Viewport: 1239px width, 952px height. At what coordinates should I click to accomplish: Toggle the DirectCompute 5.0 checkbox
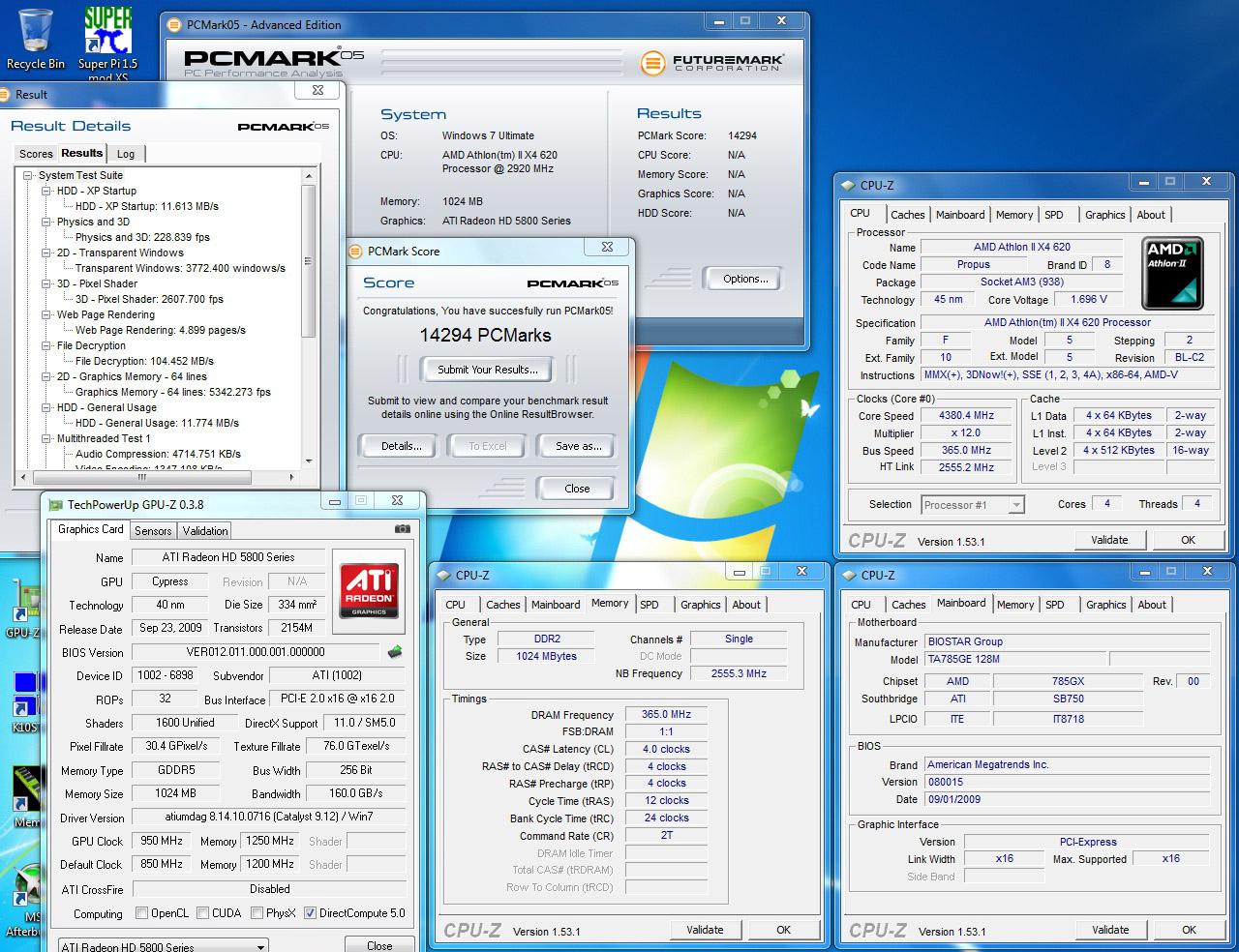[x=310, y=912]
